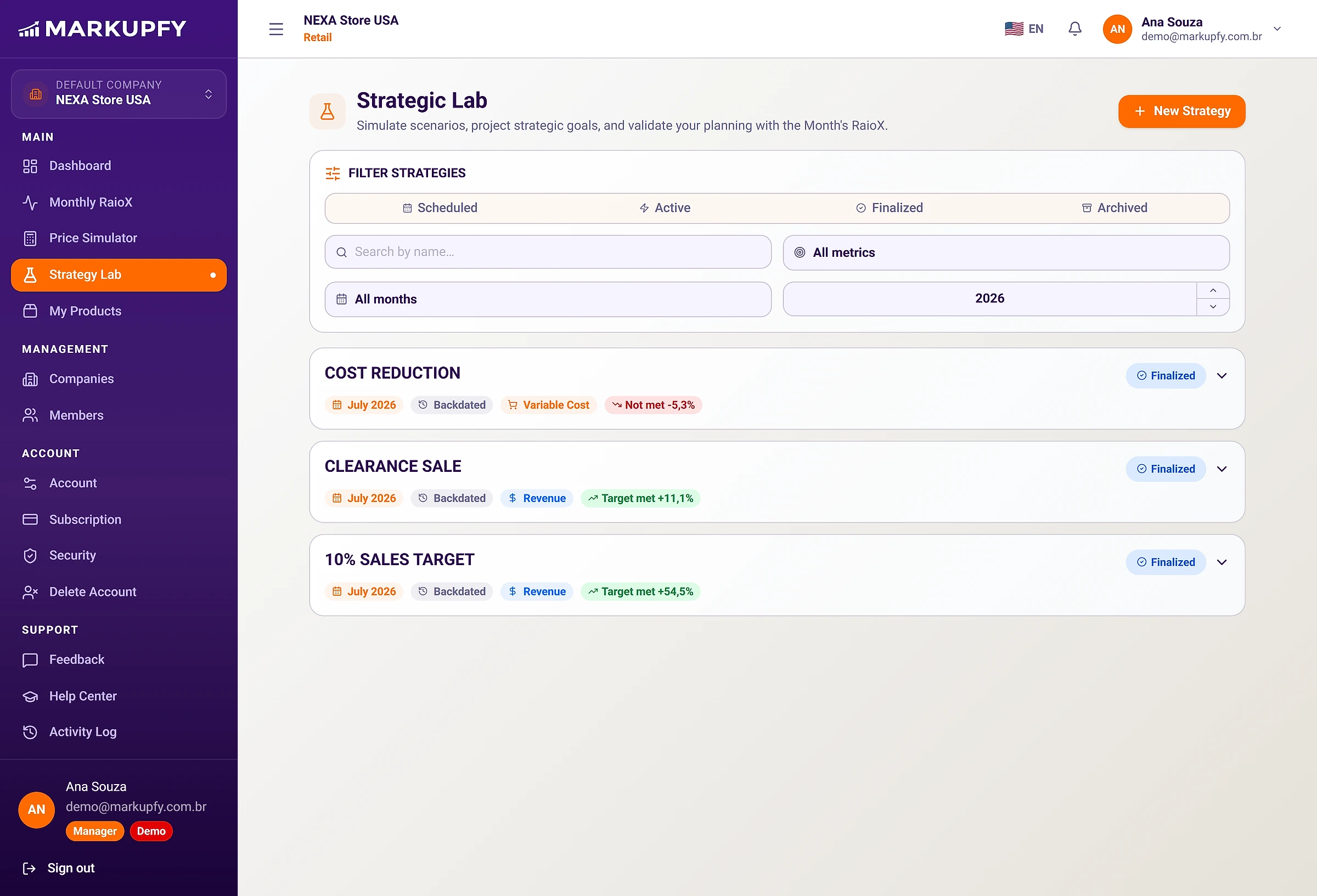The height and width of the screenshot is (896, 1317).
Task: Click the Variable Cost tag
Action: click(x=548, y=405)
